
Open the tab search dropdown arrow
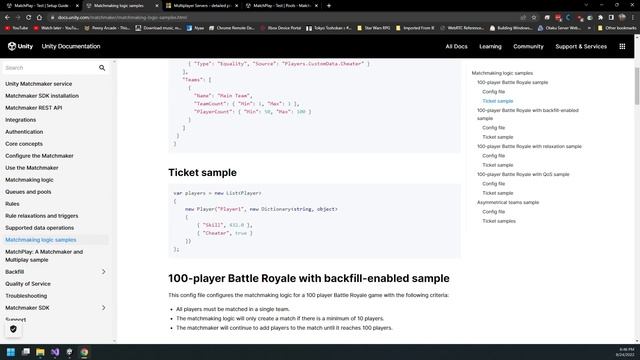[x=586, y=5]
